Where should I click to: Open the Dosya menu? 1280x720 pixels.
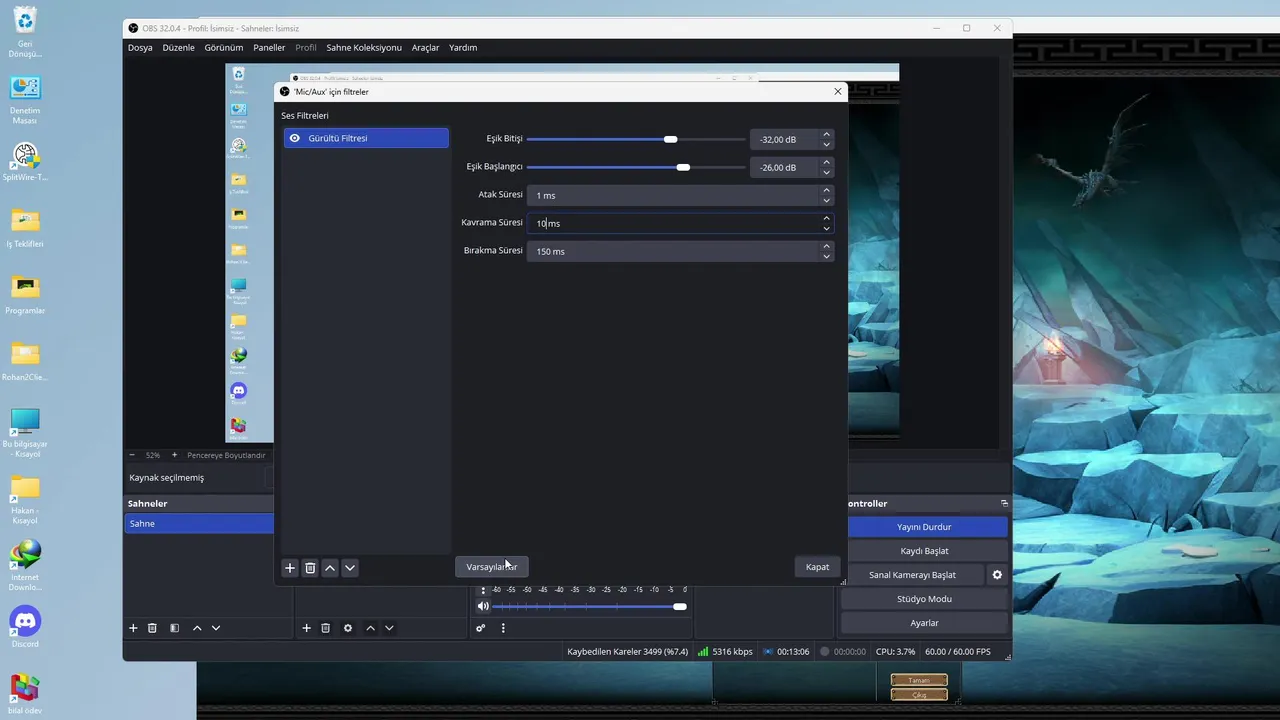[x=140, y=47]
